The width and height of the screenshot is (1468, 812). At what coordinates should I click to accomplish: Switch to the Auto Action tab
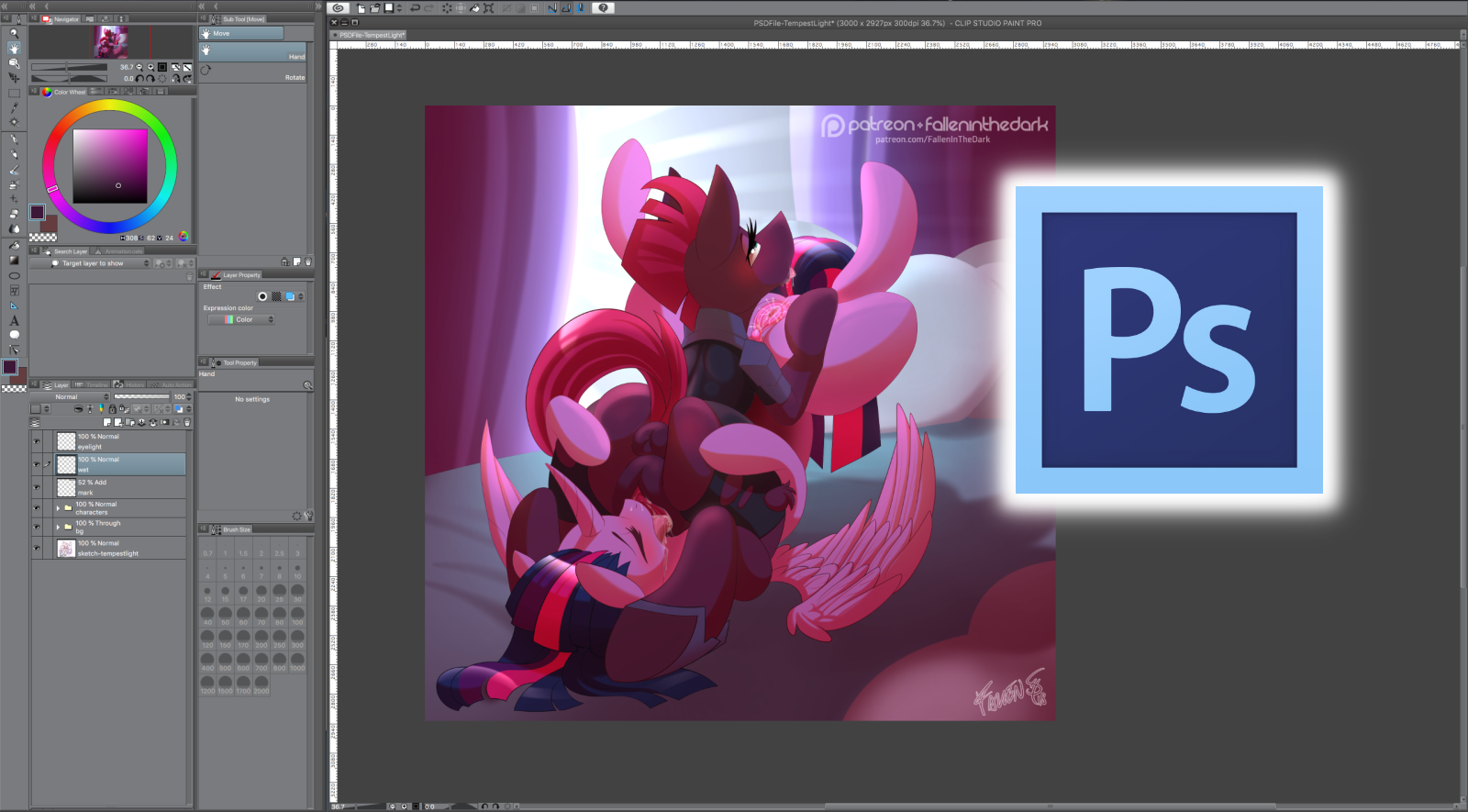(x=172, y=384)
